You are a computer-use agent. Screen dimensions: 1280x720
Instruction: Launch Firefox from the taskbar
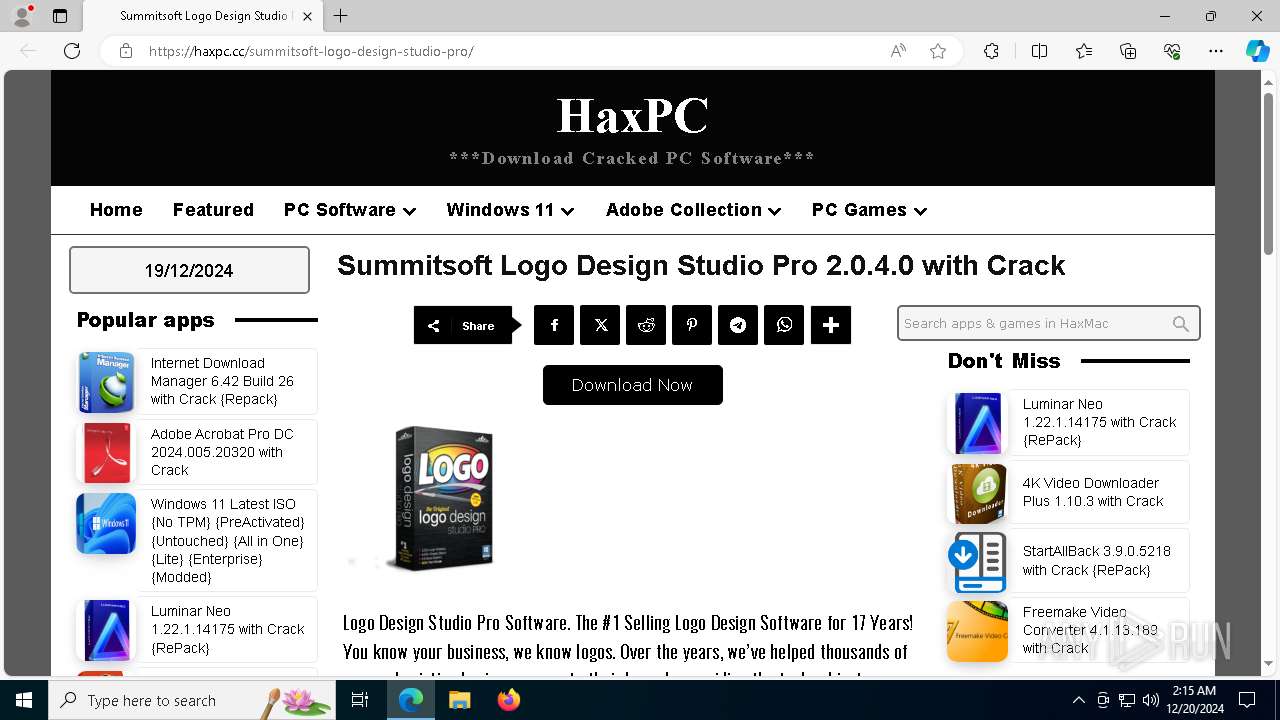pos(508,700)
